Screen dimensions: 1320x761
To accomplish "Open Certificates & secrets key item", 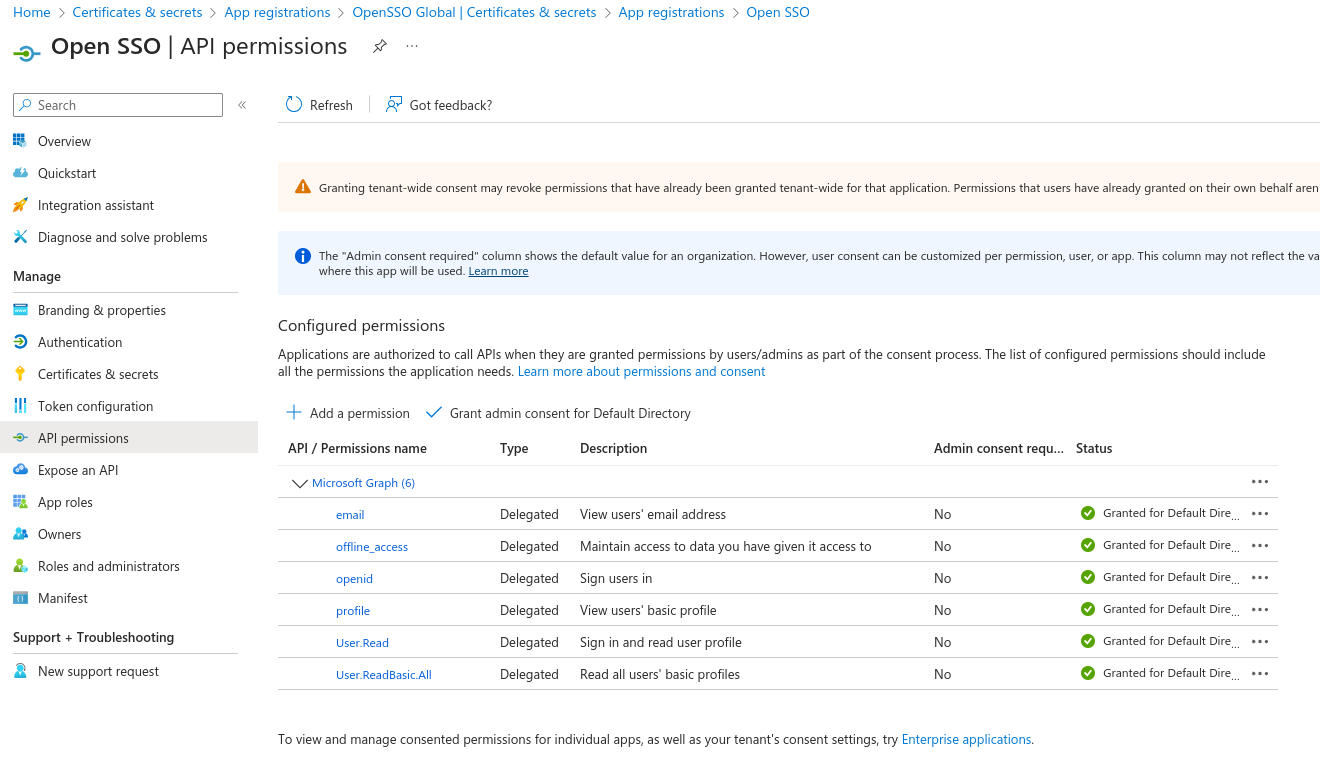I will click(x=98, y=374).
